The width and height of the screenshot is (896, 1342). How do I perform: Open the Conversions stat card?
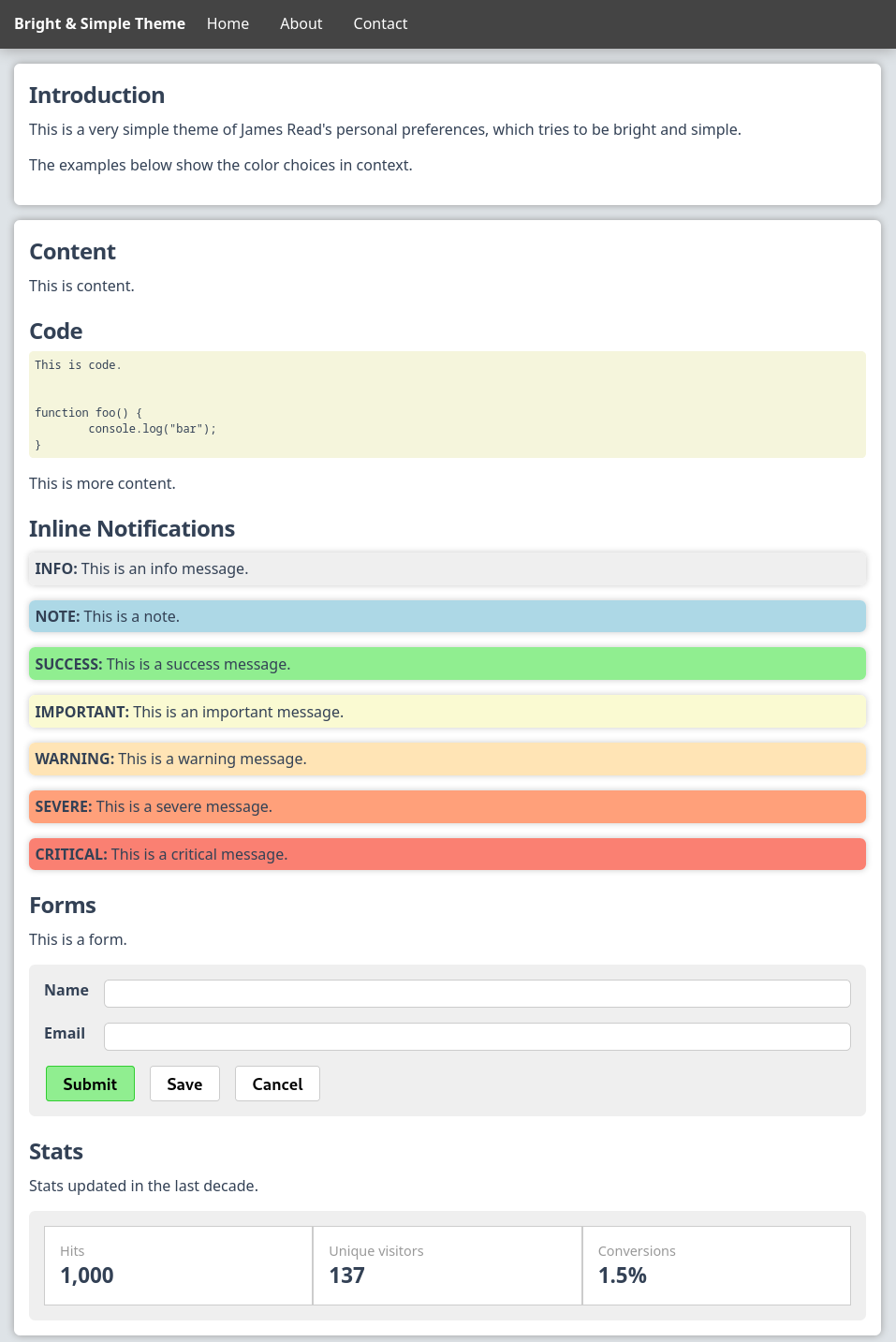716,1265
